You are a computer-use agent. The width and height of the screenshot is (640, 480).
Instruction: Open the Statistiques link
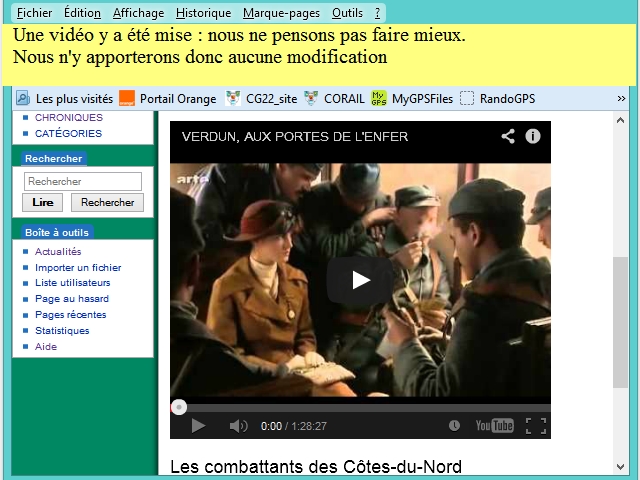point(62,331)
